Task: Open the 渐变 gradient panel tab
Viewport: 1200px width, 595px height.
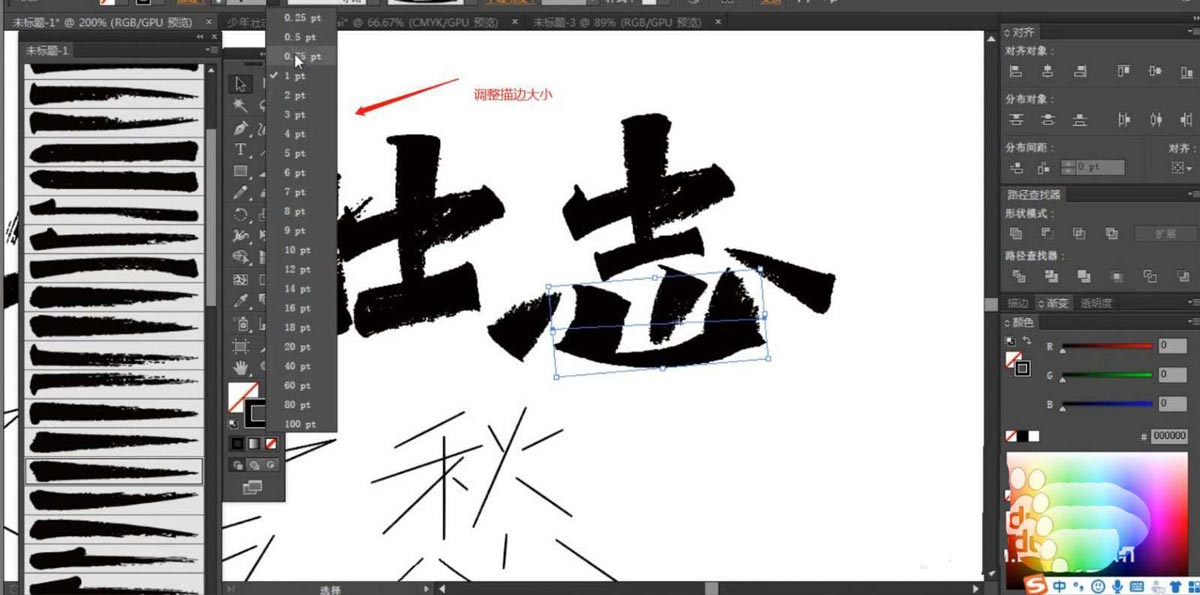Action: coord(1056,303)
